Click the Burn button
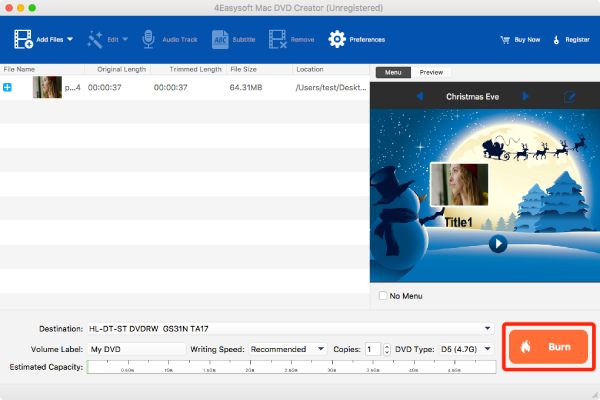 548,347
